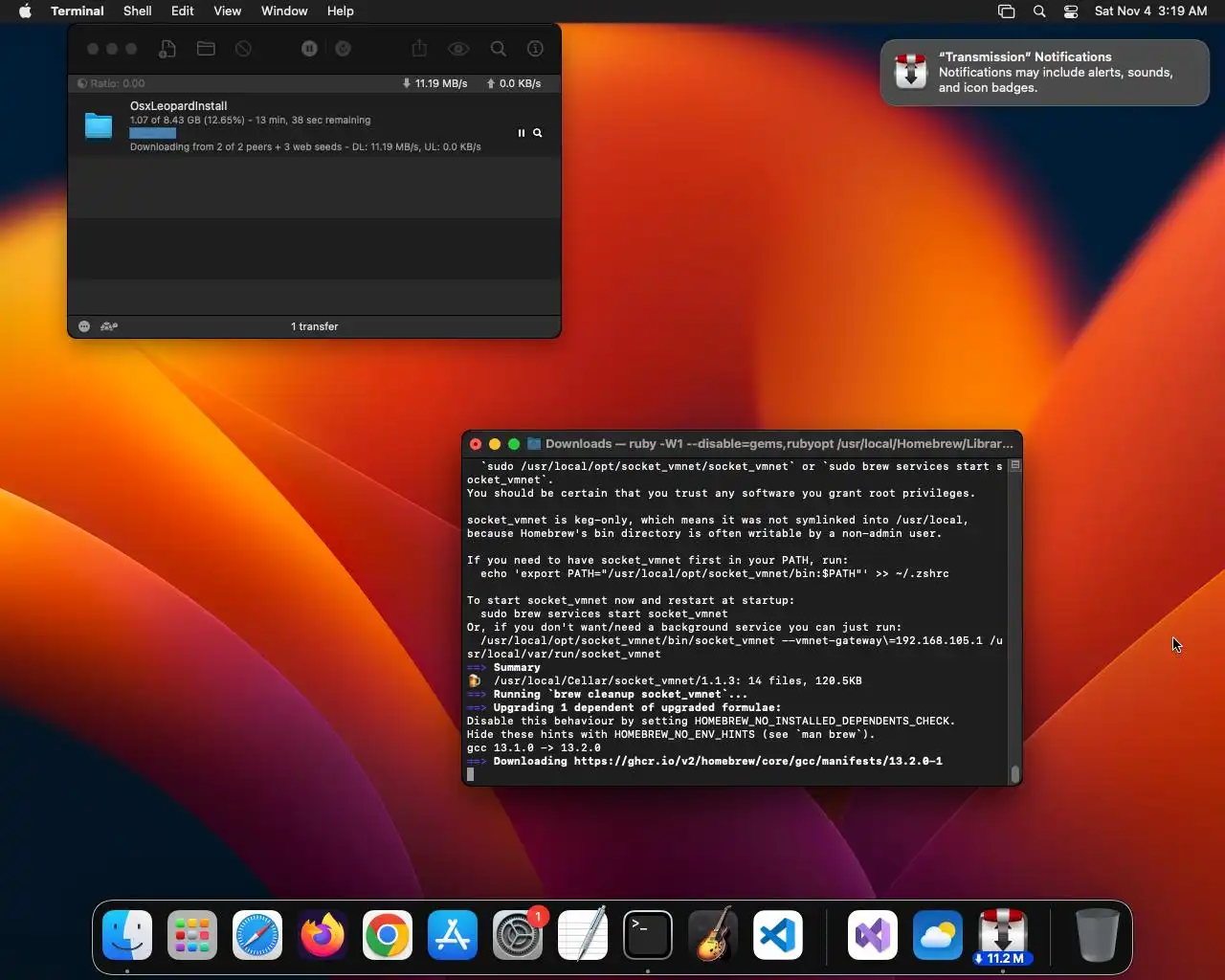Click the Transmission Notifications banner

[1044, 72]
